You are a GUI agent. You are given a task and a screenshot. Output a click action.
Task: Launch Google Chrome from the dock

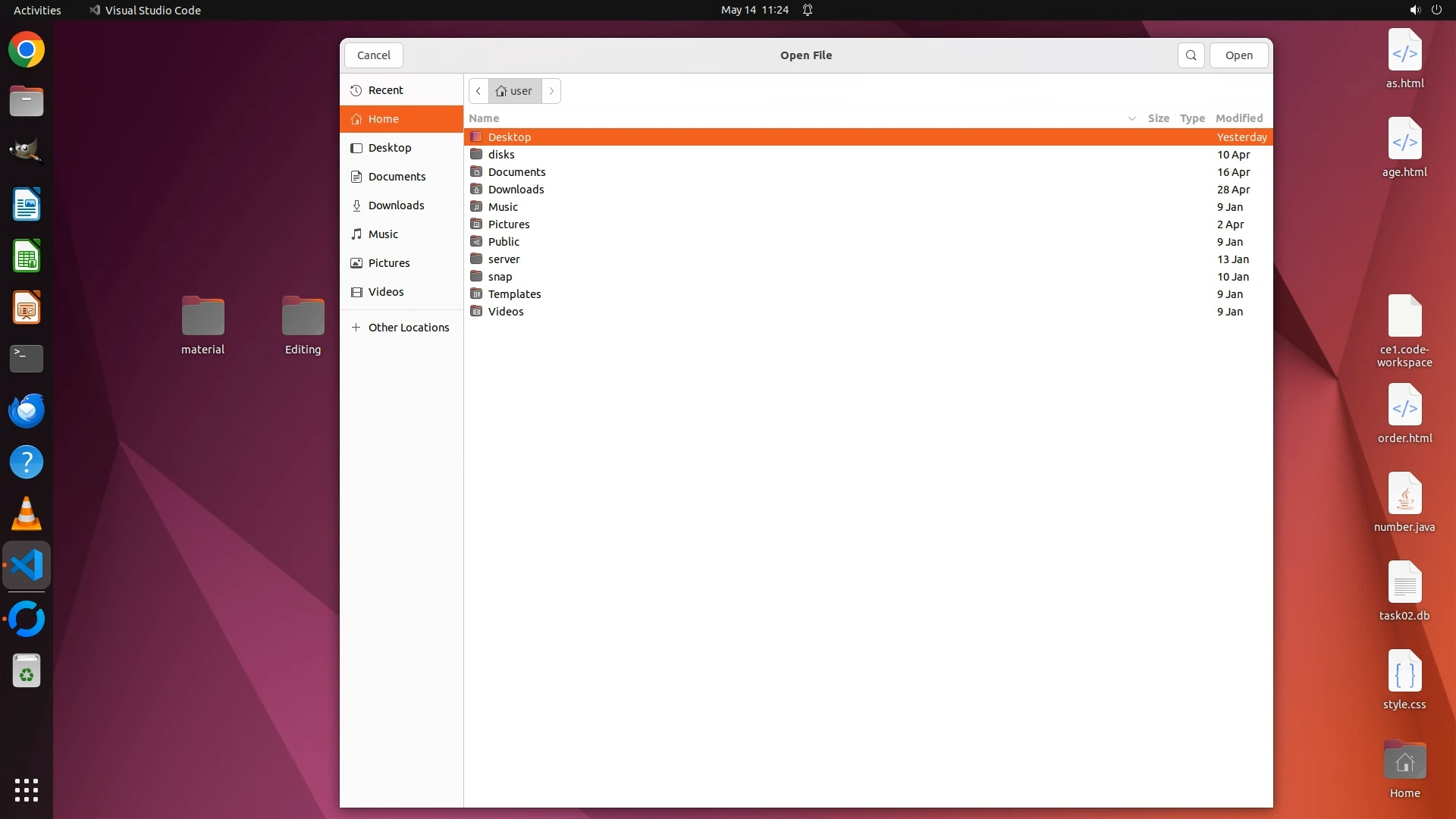27,50
